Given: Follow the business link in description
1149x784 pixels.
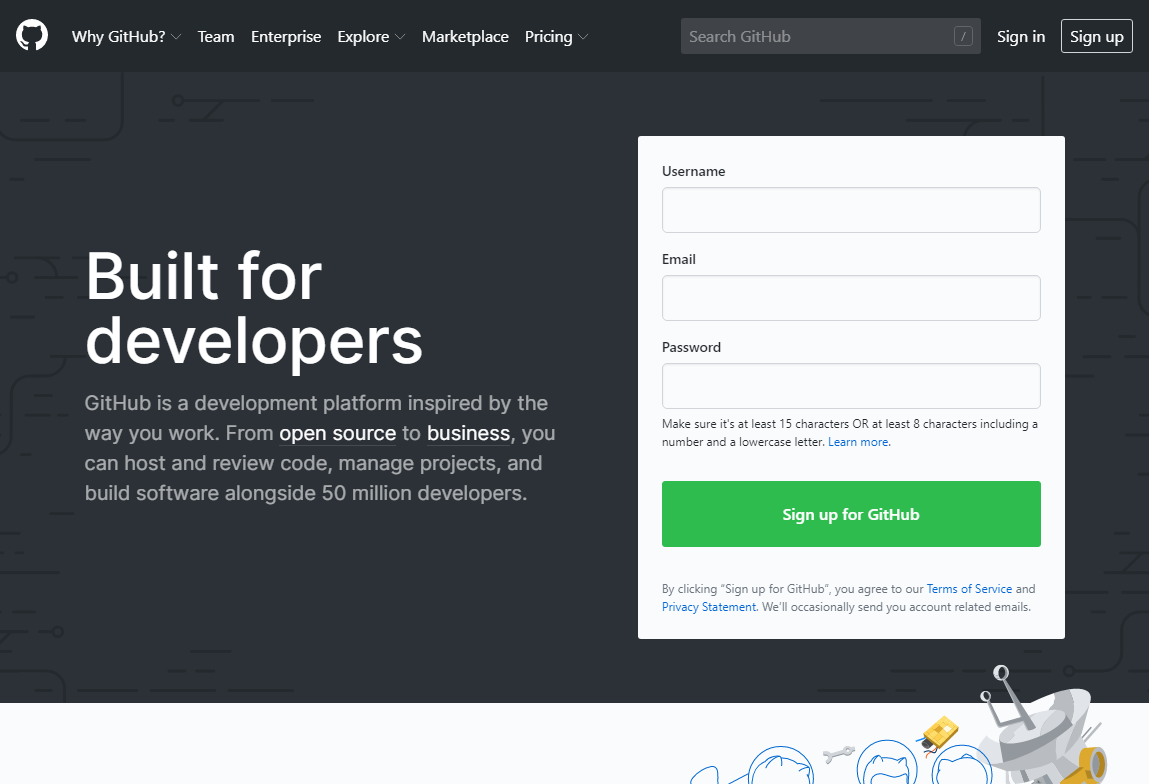Looking at the screenshot, I should tap(468, 434).
